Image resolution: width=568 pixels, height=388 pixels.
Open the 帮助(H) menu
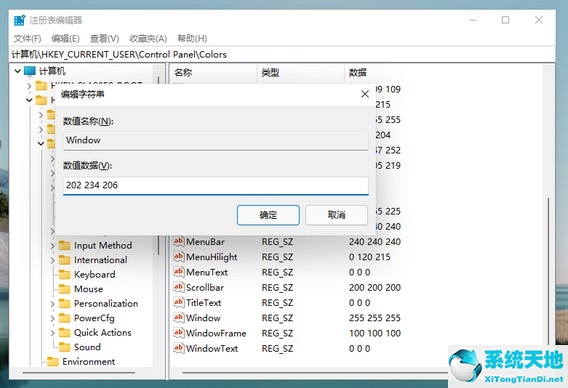tap(192, 38)
